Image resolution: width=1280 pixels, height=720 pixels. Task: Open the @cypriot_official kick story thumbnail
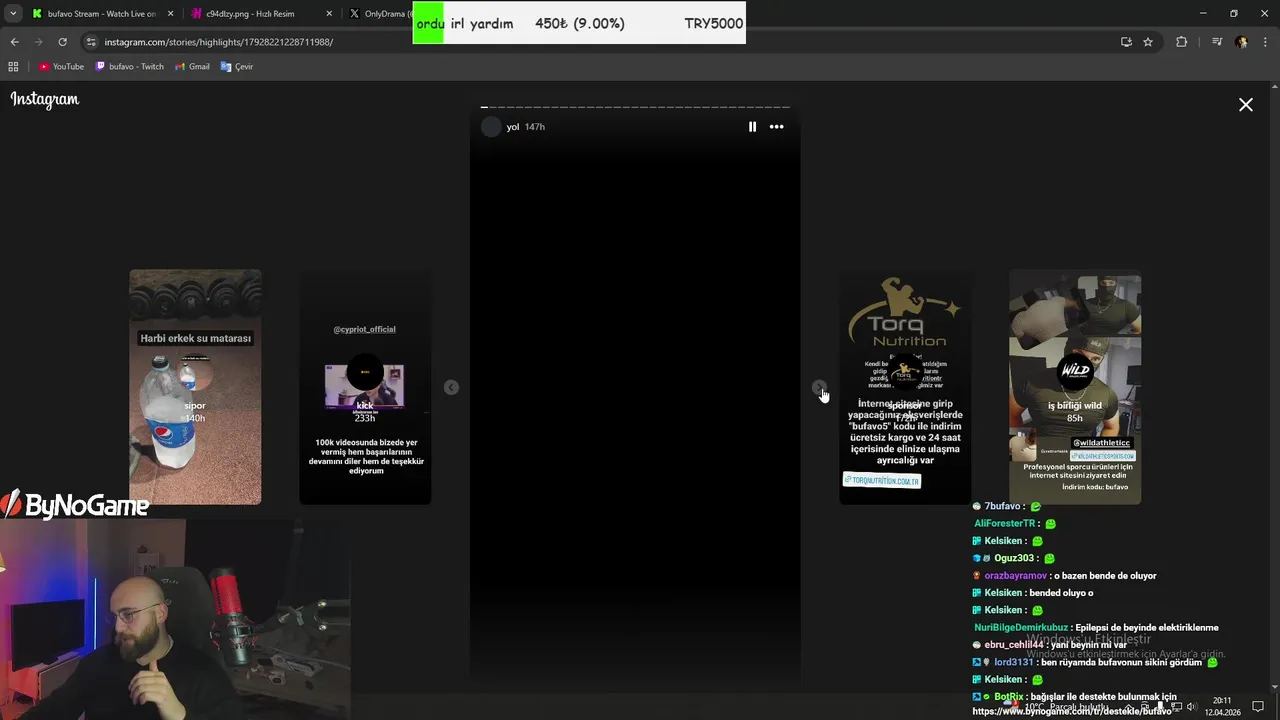(365, 387)
